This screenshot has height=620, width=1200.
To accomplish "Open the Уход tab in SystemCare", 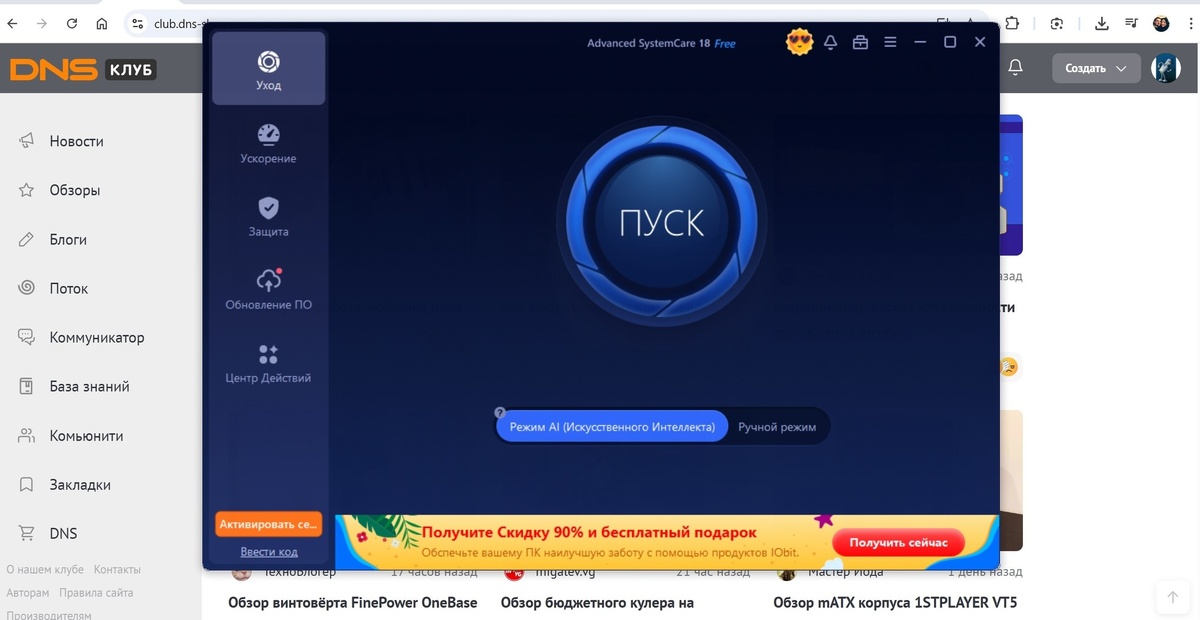I will tap(268, 68).
